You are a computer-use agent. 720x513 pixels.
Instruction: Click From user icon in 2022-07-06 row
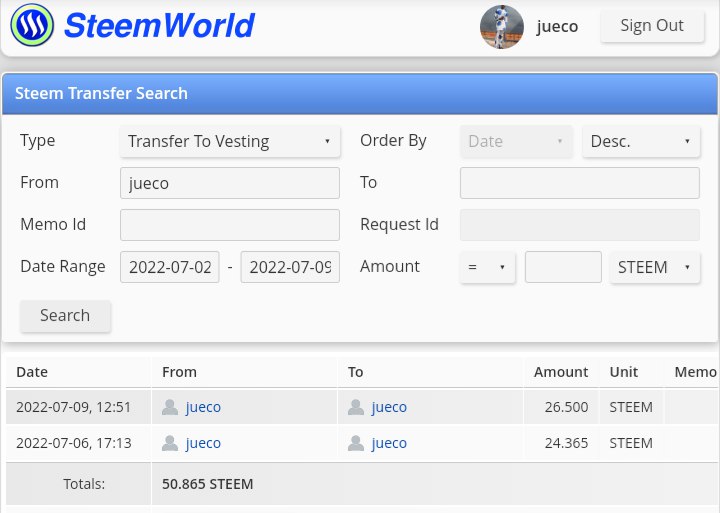pyautogui.click(x=170, y=443)
